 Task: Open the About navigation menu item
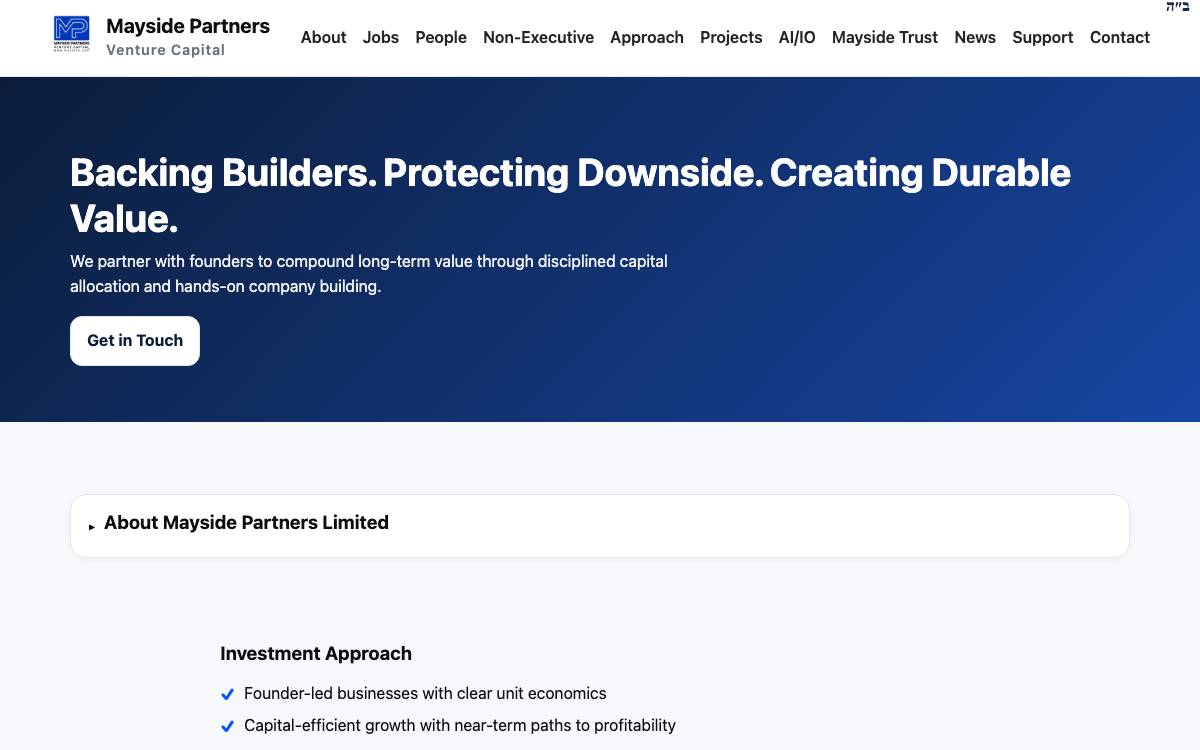pyautogui.click(x=323, y=37)
